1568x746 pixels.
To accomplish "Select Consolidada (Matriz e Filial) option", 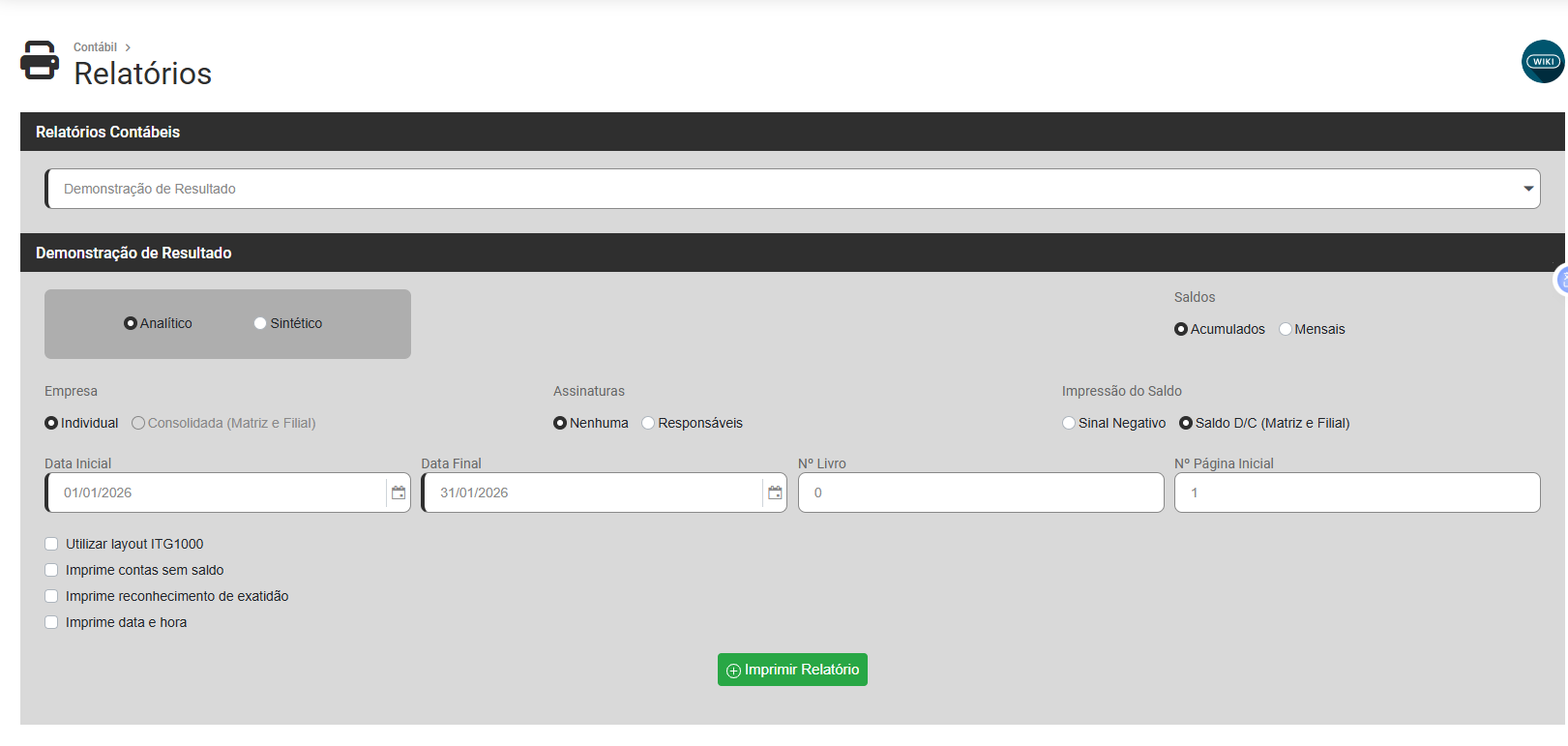I will click(138, 423).
